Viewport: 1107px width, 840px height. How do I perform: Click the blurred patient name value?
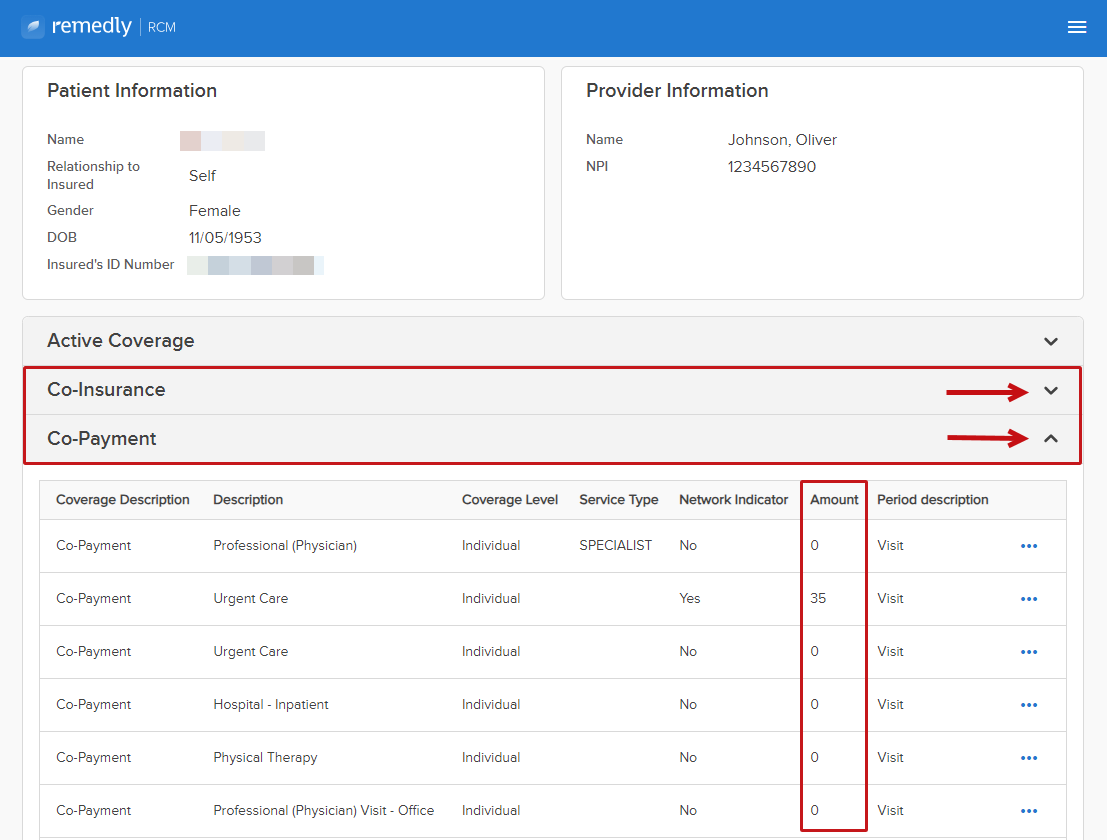[222, 140]
